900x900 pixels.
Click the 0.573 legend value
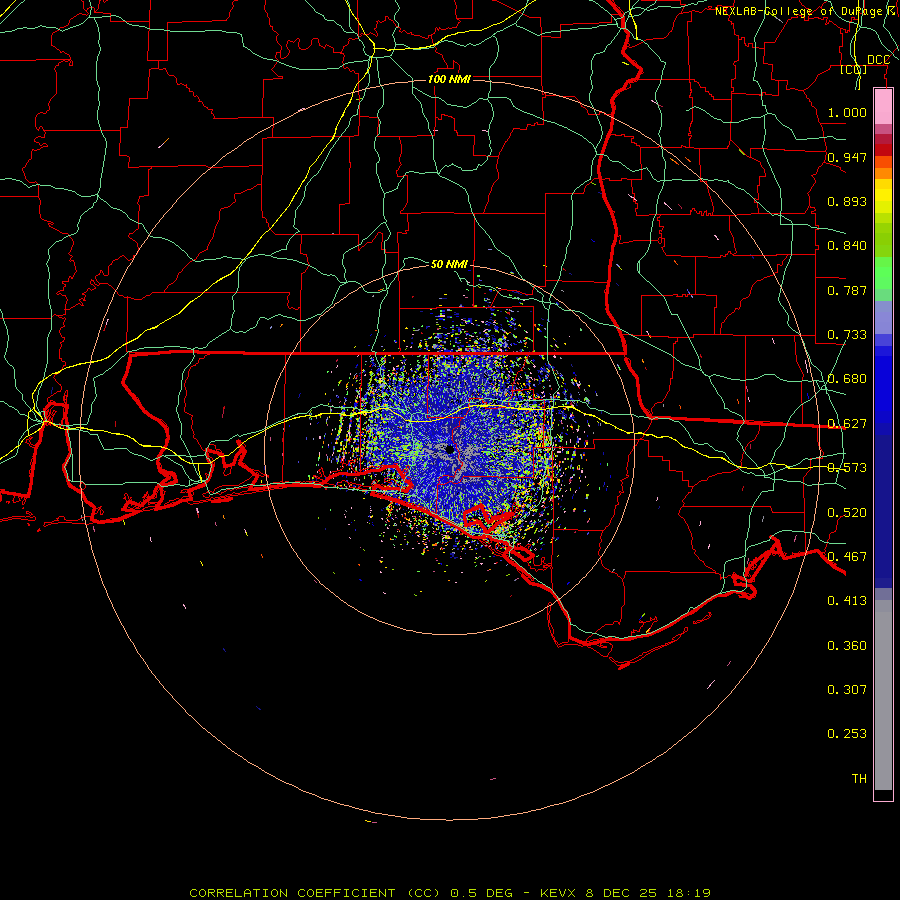(847, 468)
